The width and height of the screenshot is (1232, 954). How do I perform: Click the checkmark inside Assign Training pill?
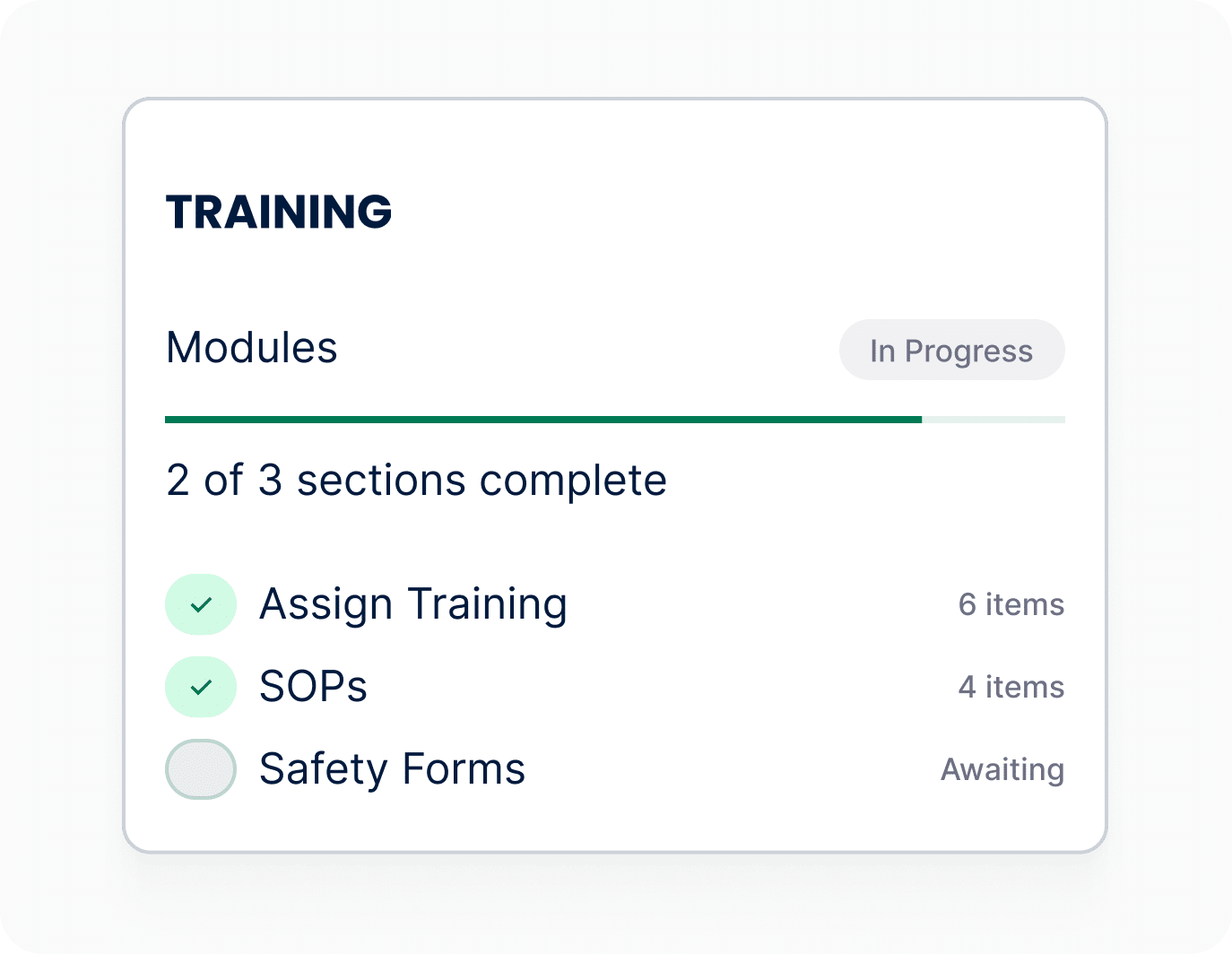coord(201,604)
